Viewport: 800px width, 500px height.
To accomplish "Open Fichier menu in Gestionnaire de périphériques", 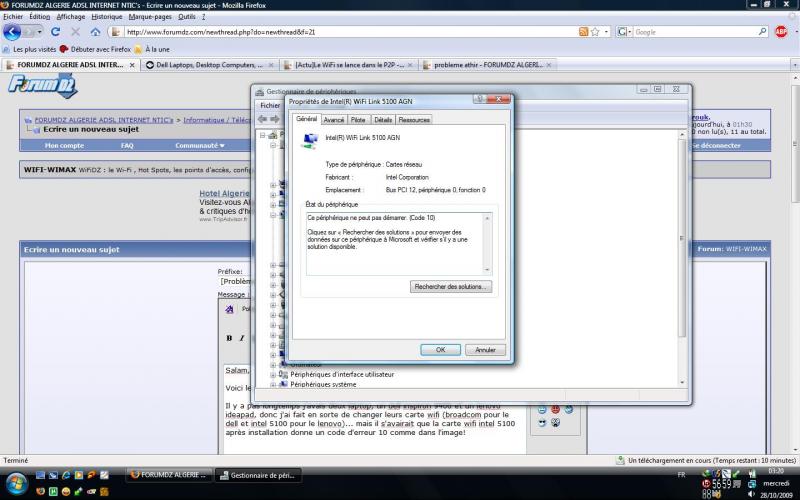I will coord(270,106).
